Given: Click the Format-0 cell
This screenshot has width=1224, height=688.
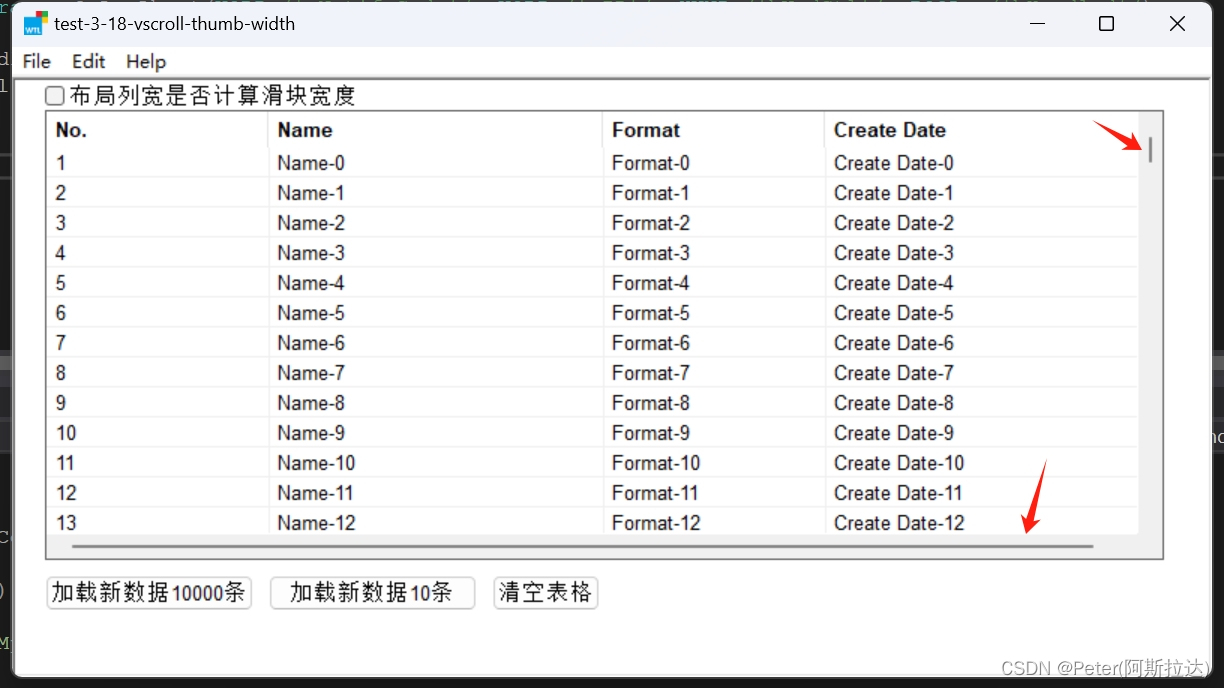Looking at the screenshot, I should click(x=715, y=163).
